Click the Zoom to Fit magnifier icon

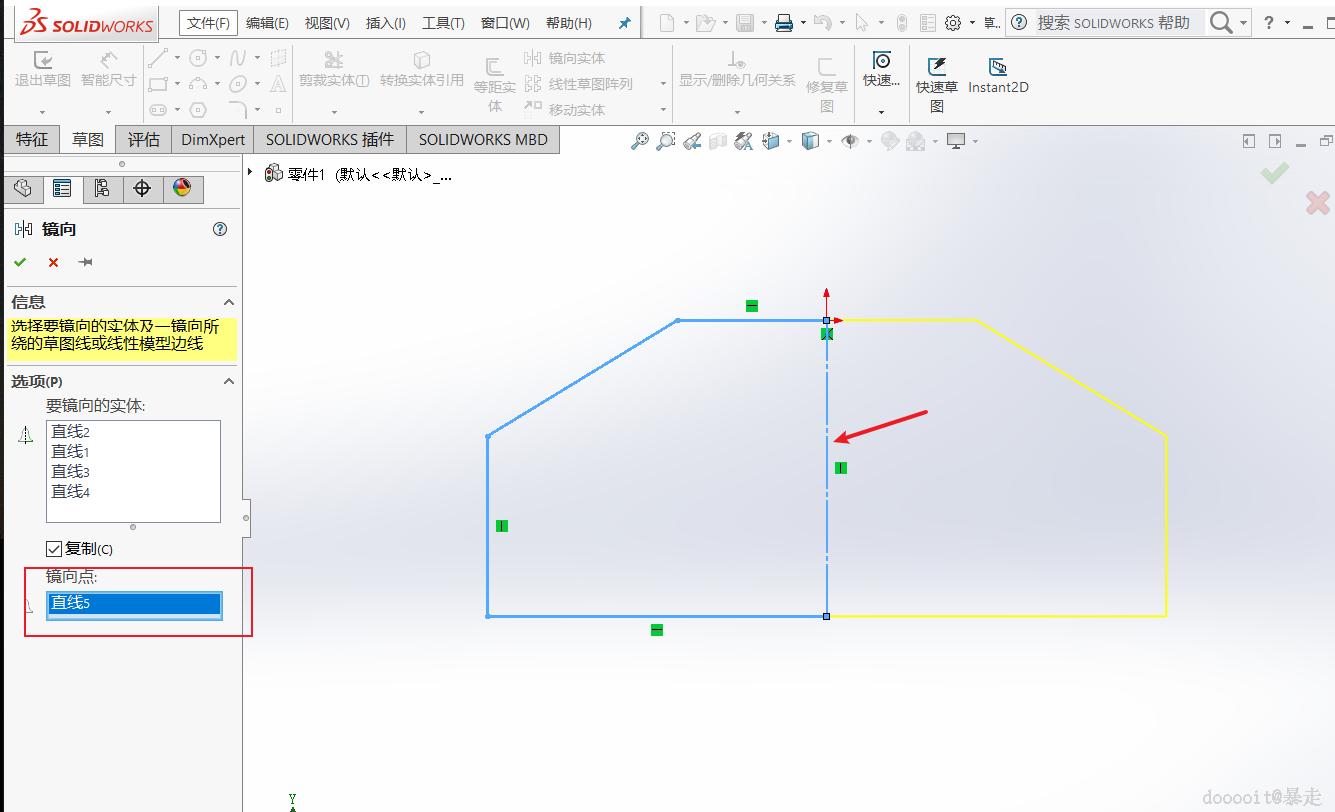pyautogui.click(x=640, y=141)
